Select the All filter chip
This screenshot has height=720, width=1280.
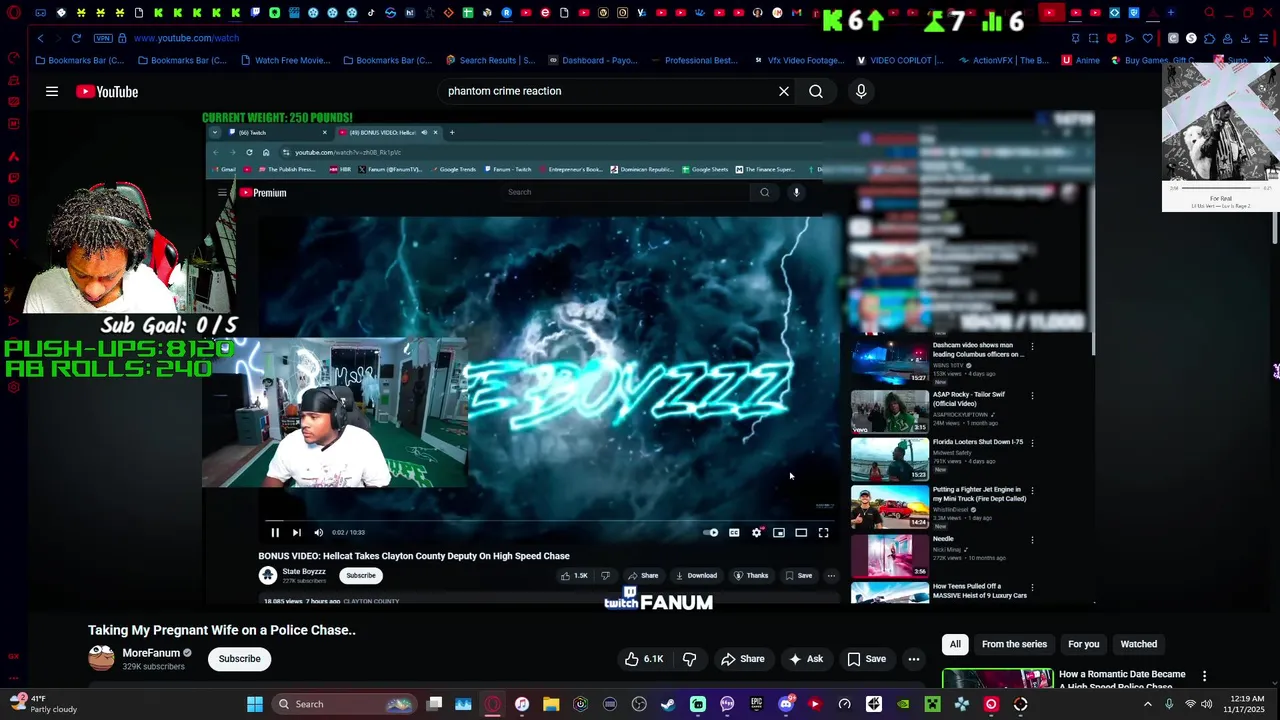955,644
